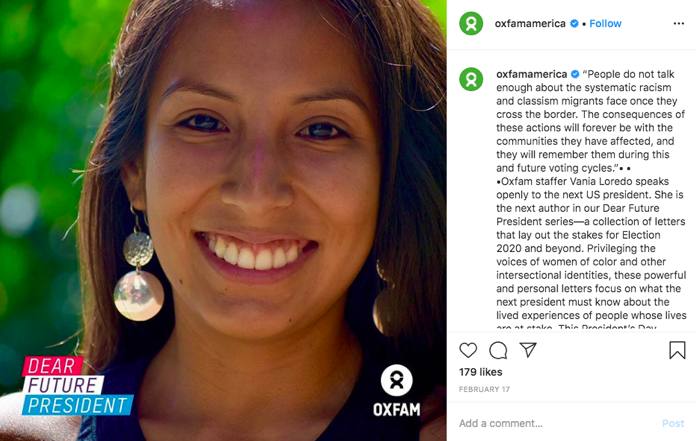Click the oxfamamerica avatar in header

[471, 24]
